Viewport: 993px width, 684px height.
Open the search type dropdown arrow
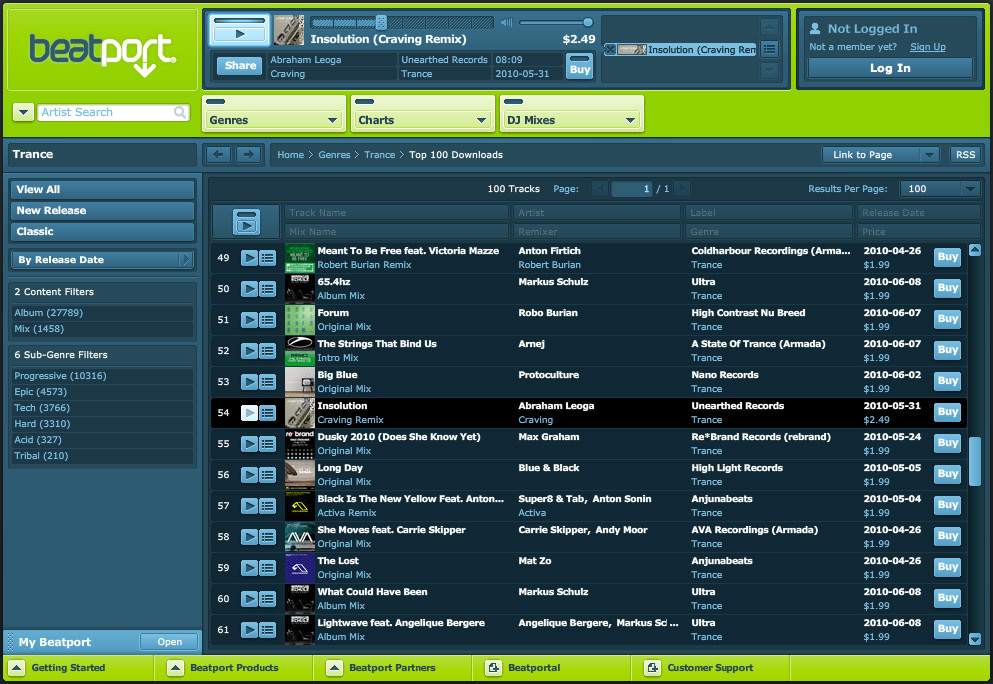(23, 112)
